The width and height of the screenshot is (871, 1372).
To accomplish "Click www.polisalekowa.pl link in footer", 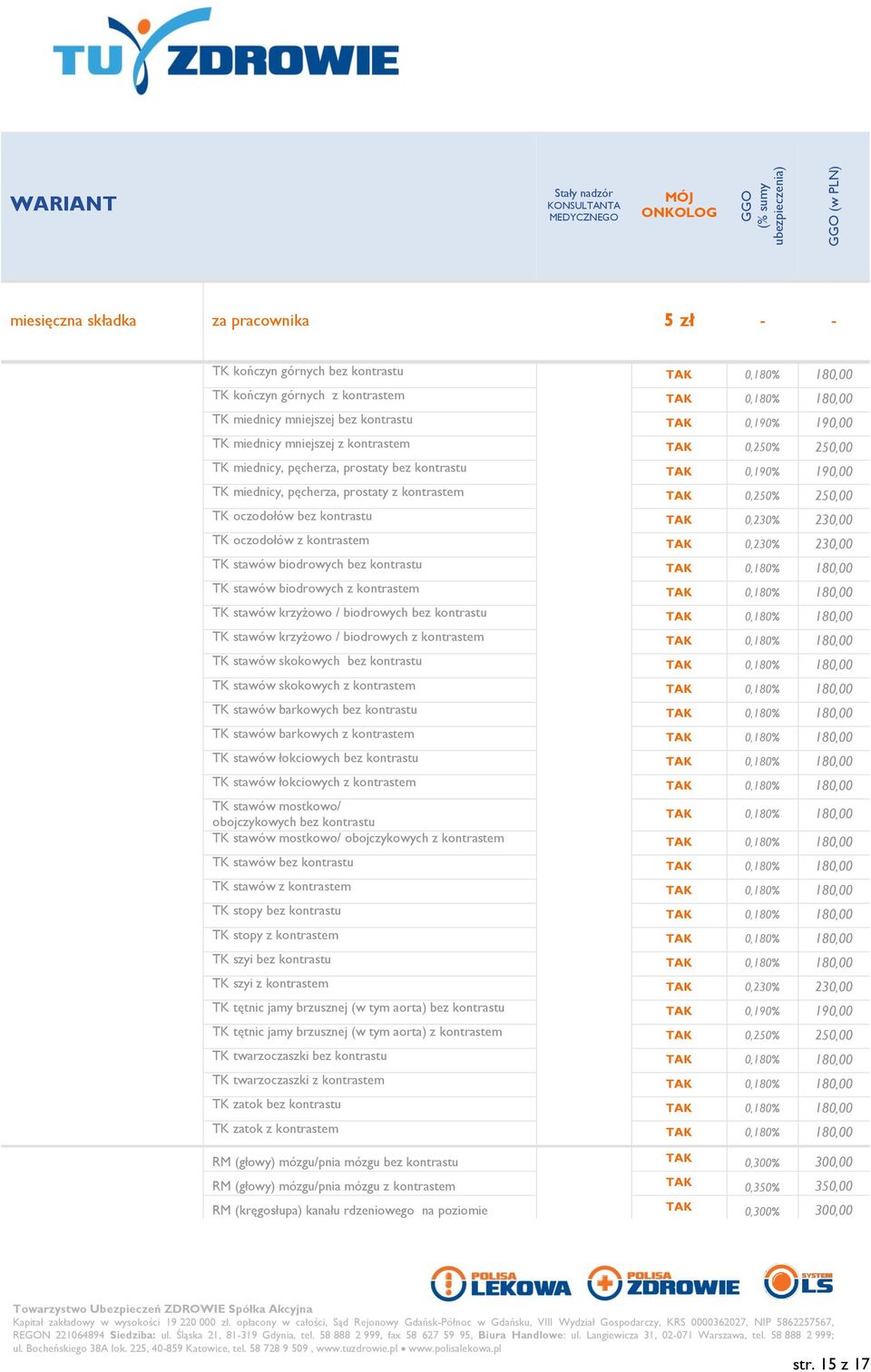I will point(455,1348).
